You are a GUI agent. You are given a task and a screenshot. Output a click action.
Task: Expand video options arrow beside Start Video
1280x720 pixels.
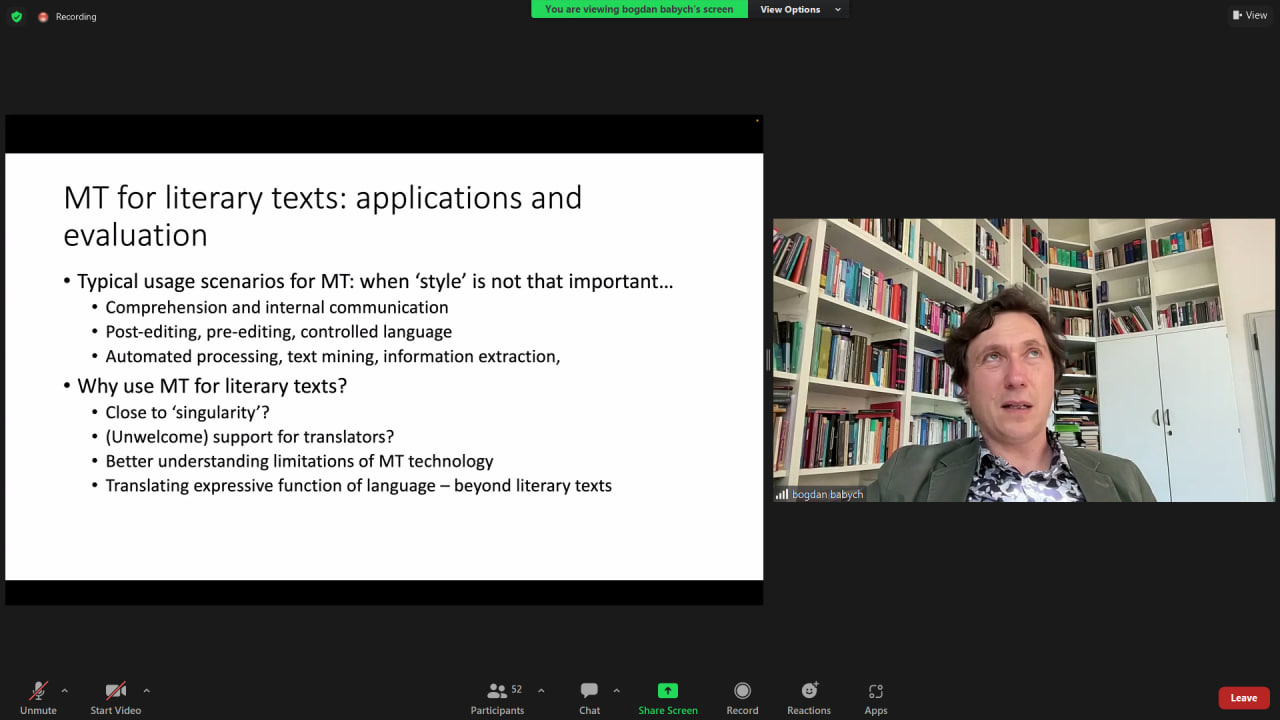[146, 690]
